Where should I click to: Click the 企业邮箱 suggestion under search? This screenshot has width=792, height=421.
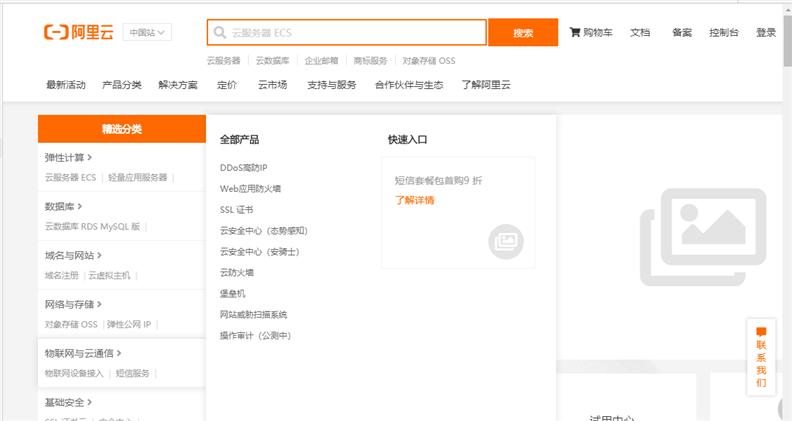321,61
